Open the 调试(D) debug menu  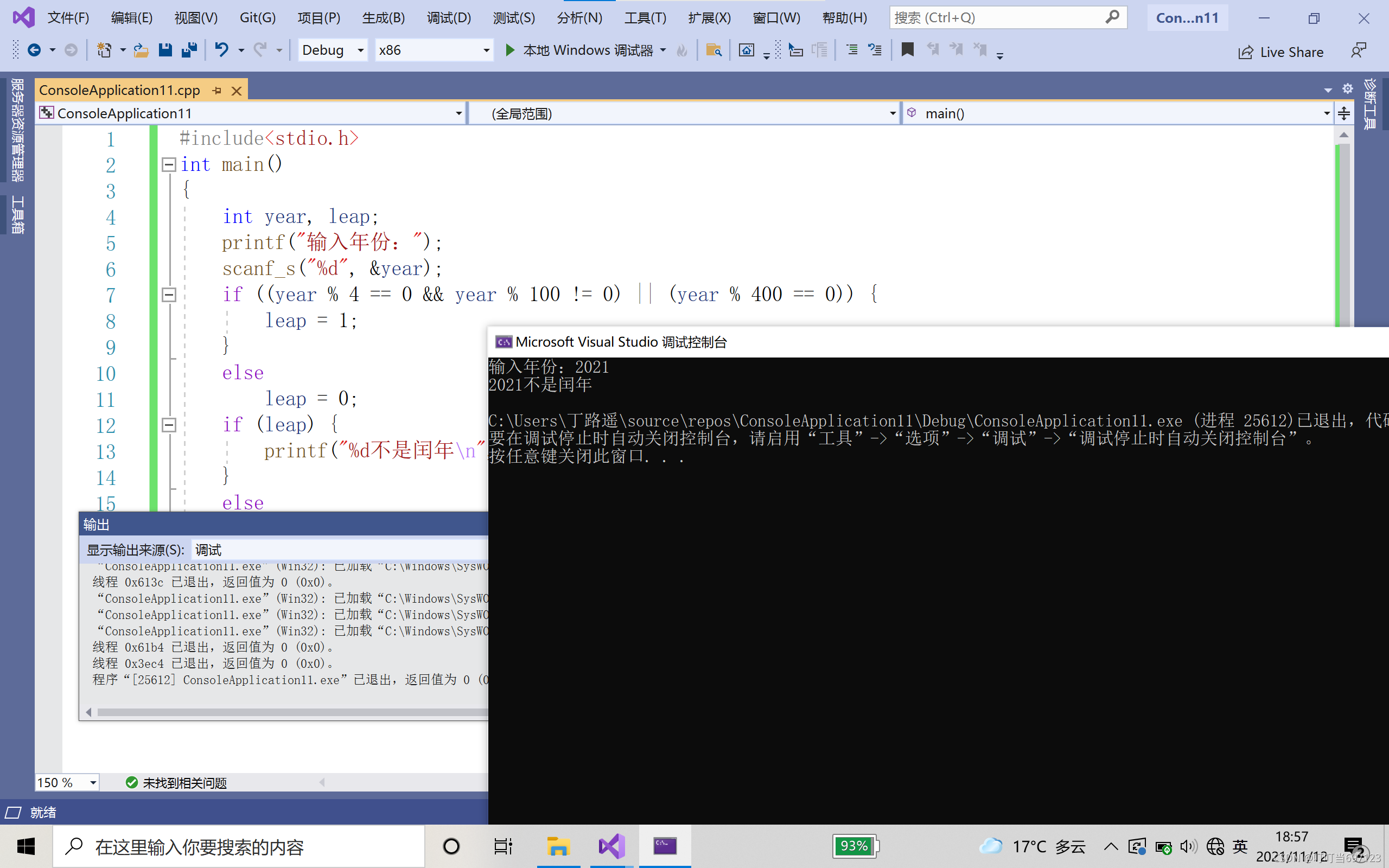click(448, 17)
